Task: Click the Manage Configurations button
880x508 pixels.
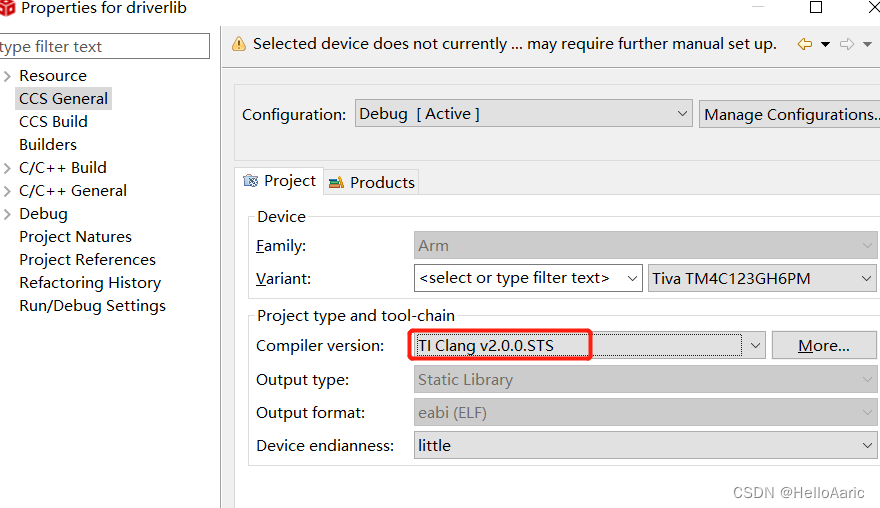Action: coord(789,114)
